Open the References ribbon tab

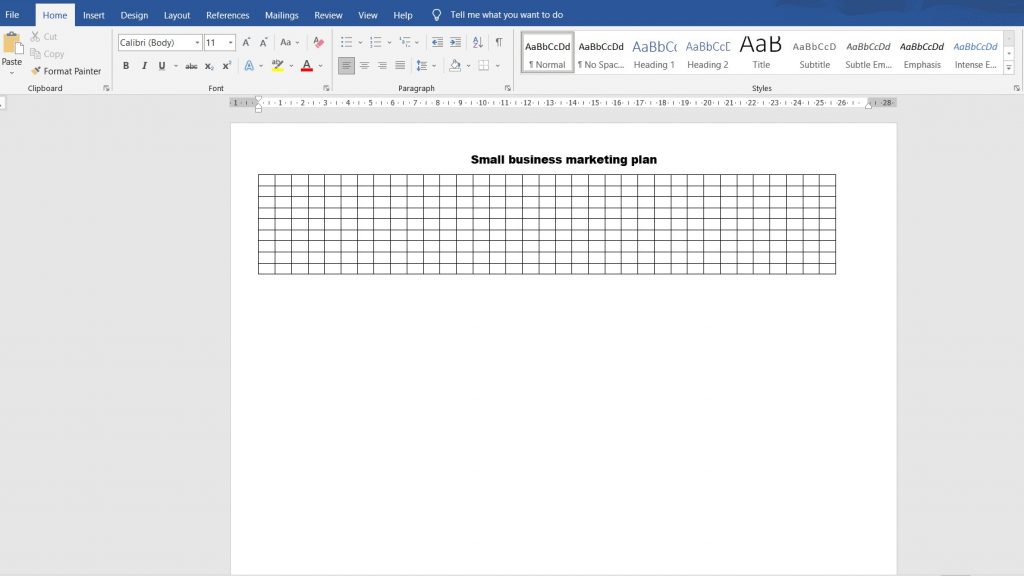(x=227, y=15)
